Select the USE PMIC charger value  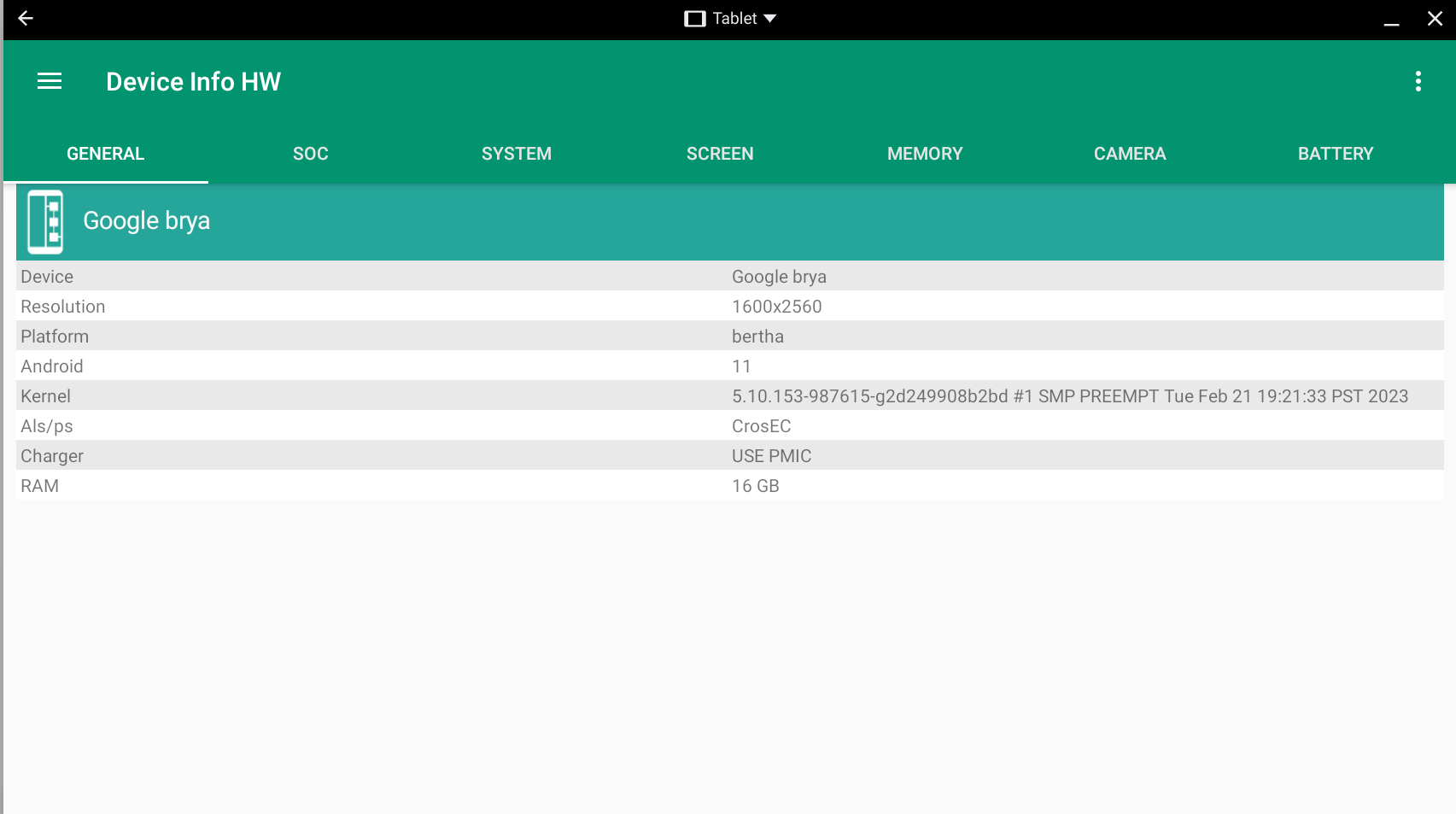point(771,456)
